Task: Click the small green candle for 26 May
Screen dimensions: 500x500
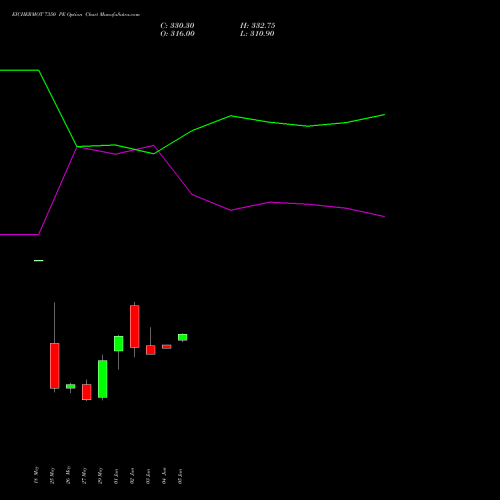Action: click(x=71, y=386)
